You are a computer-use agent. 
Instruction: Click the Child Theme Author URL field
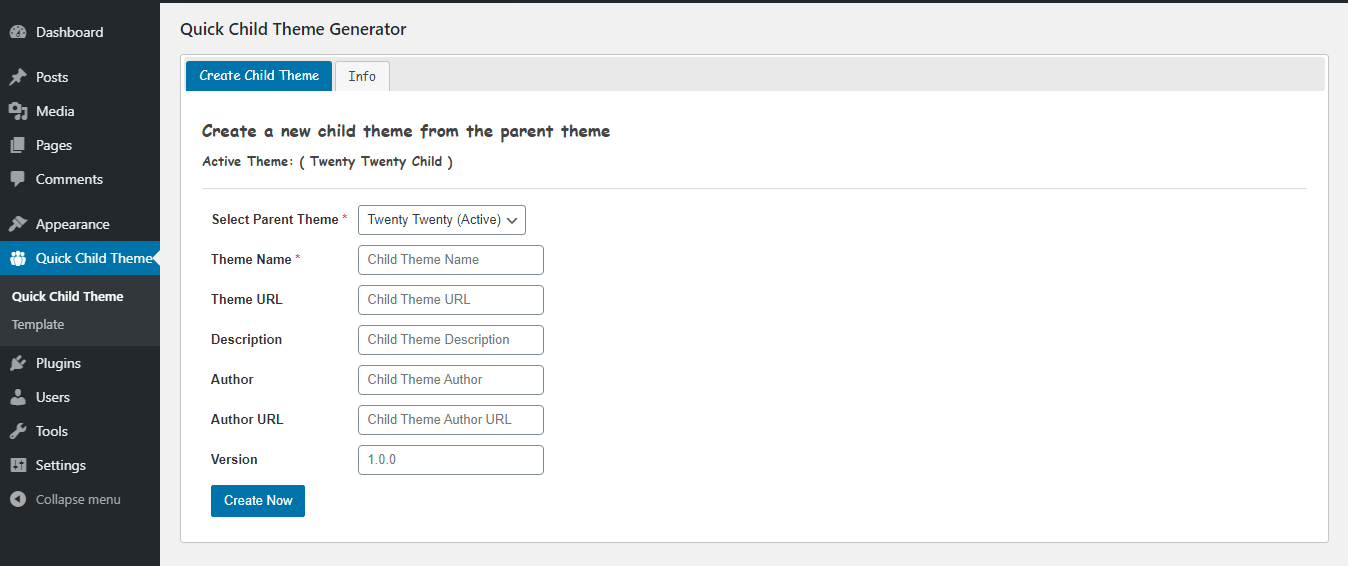pos(451,420)
